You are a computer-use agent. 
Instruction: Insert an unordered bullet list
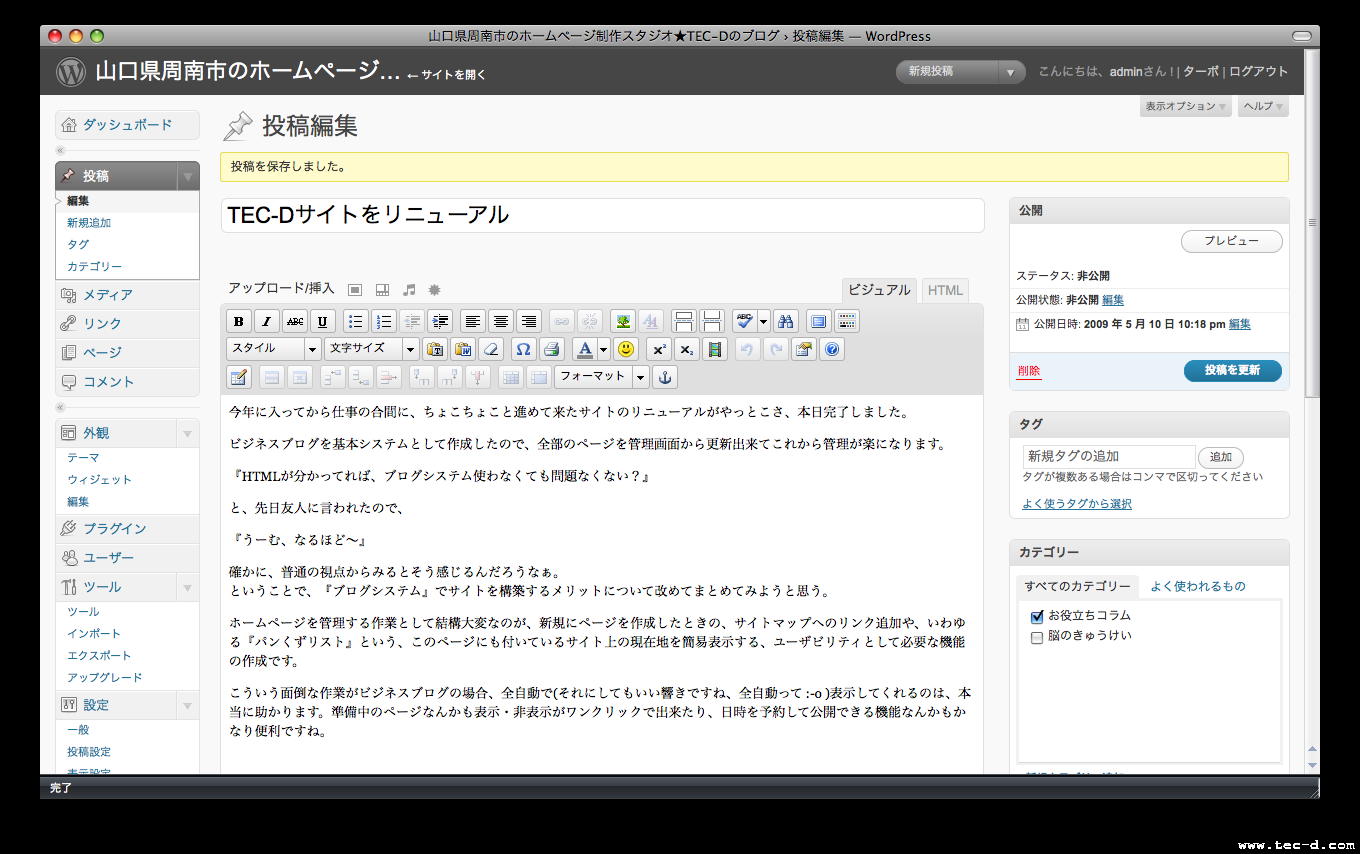click(x=355, y=321)
